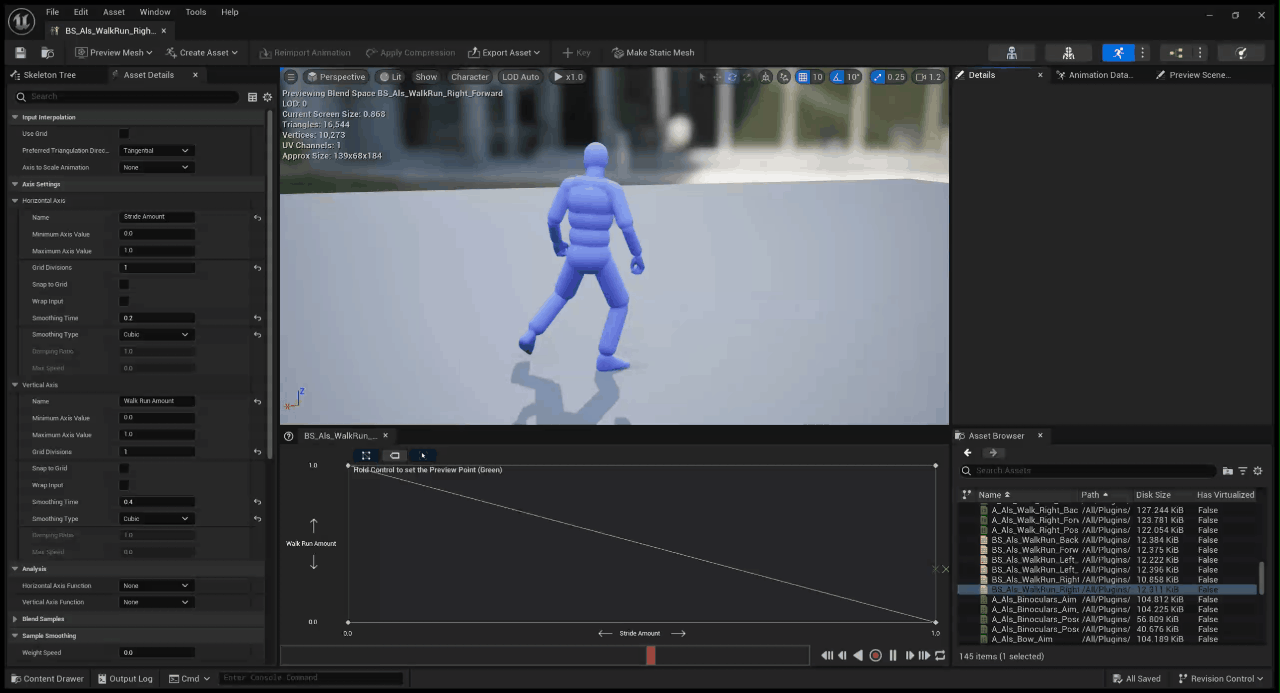The width and height of the screenshot is (1280, 693).
Task: Click the animation timeline scrub bar
Action: [x=544, y=655]
